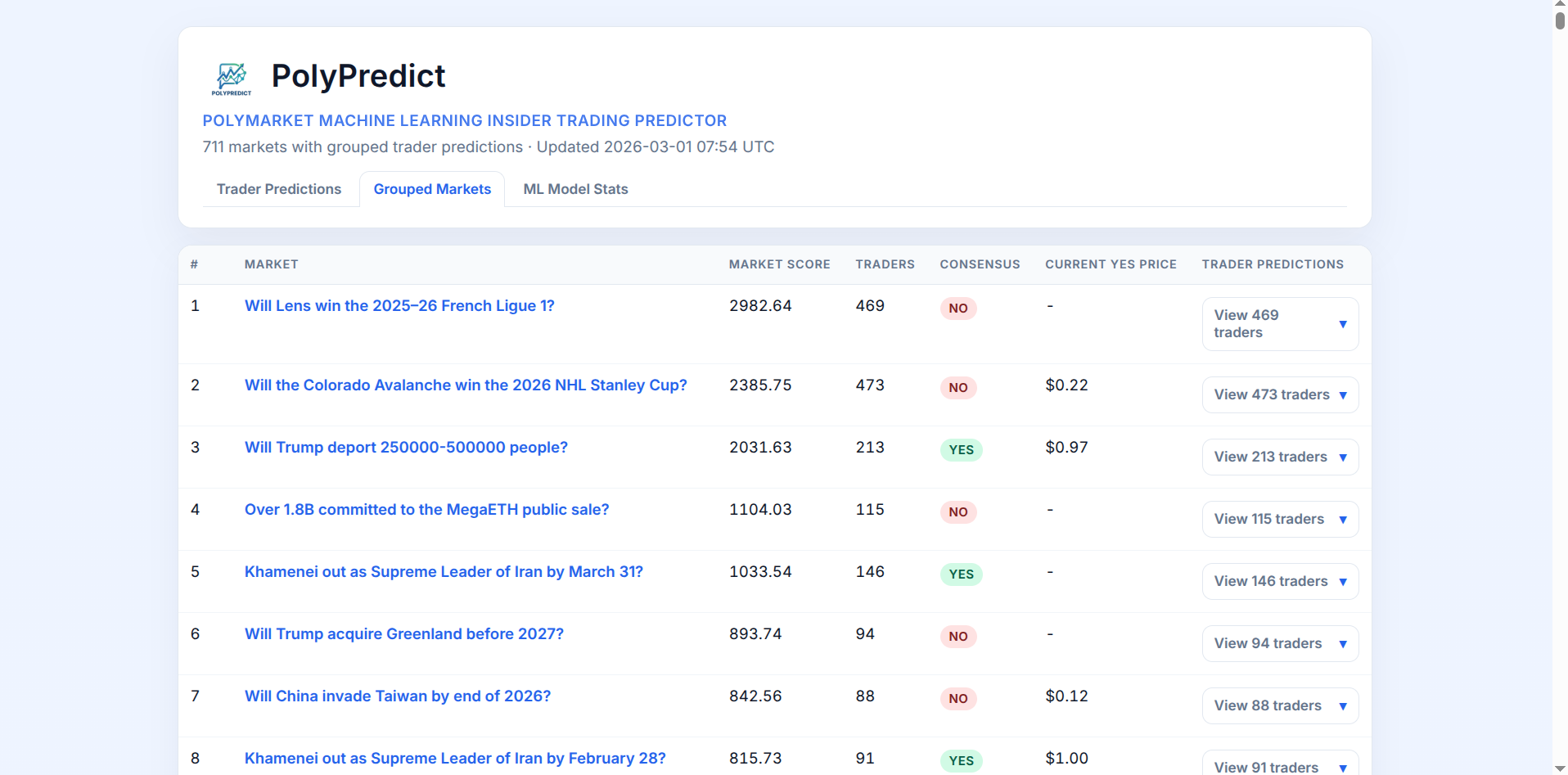Click the $0.12 current yes price

(1066, 696)
